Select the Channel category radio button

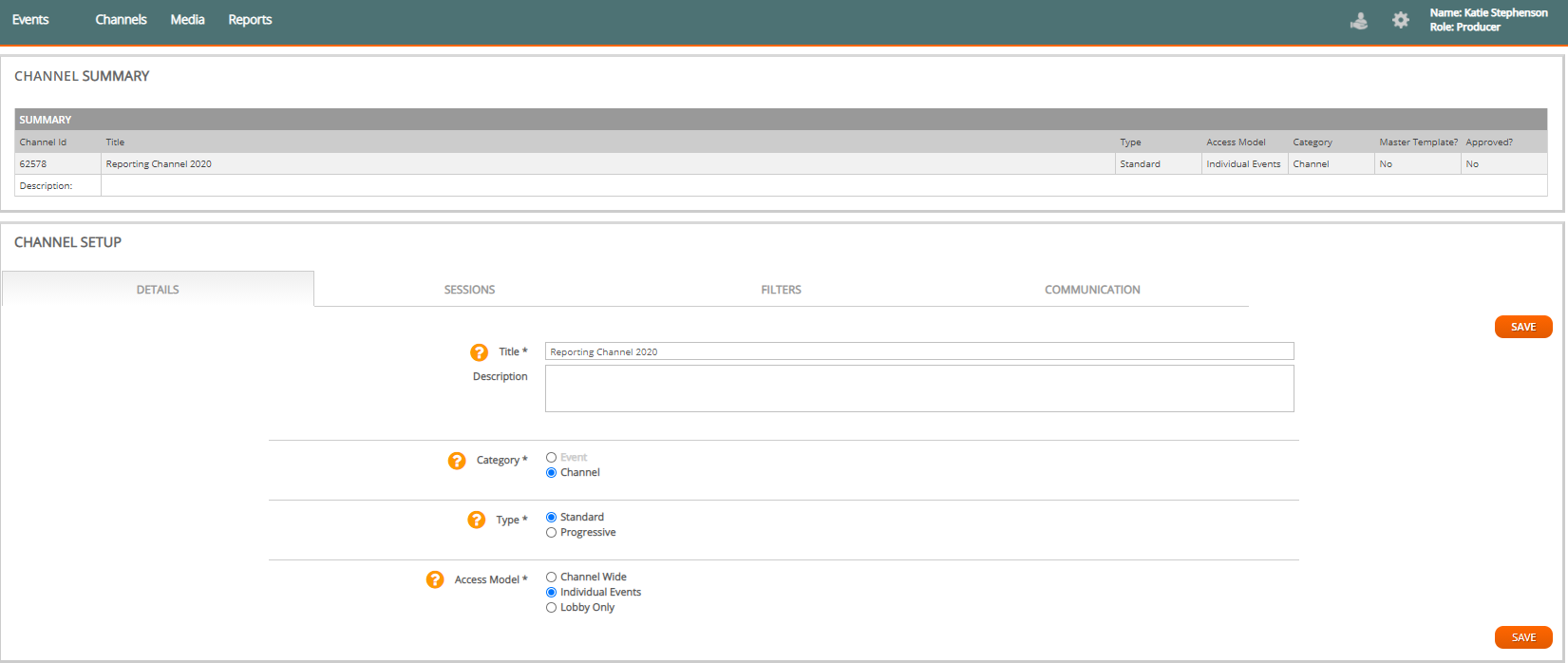point(551,473)
